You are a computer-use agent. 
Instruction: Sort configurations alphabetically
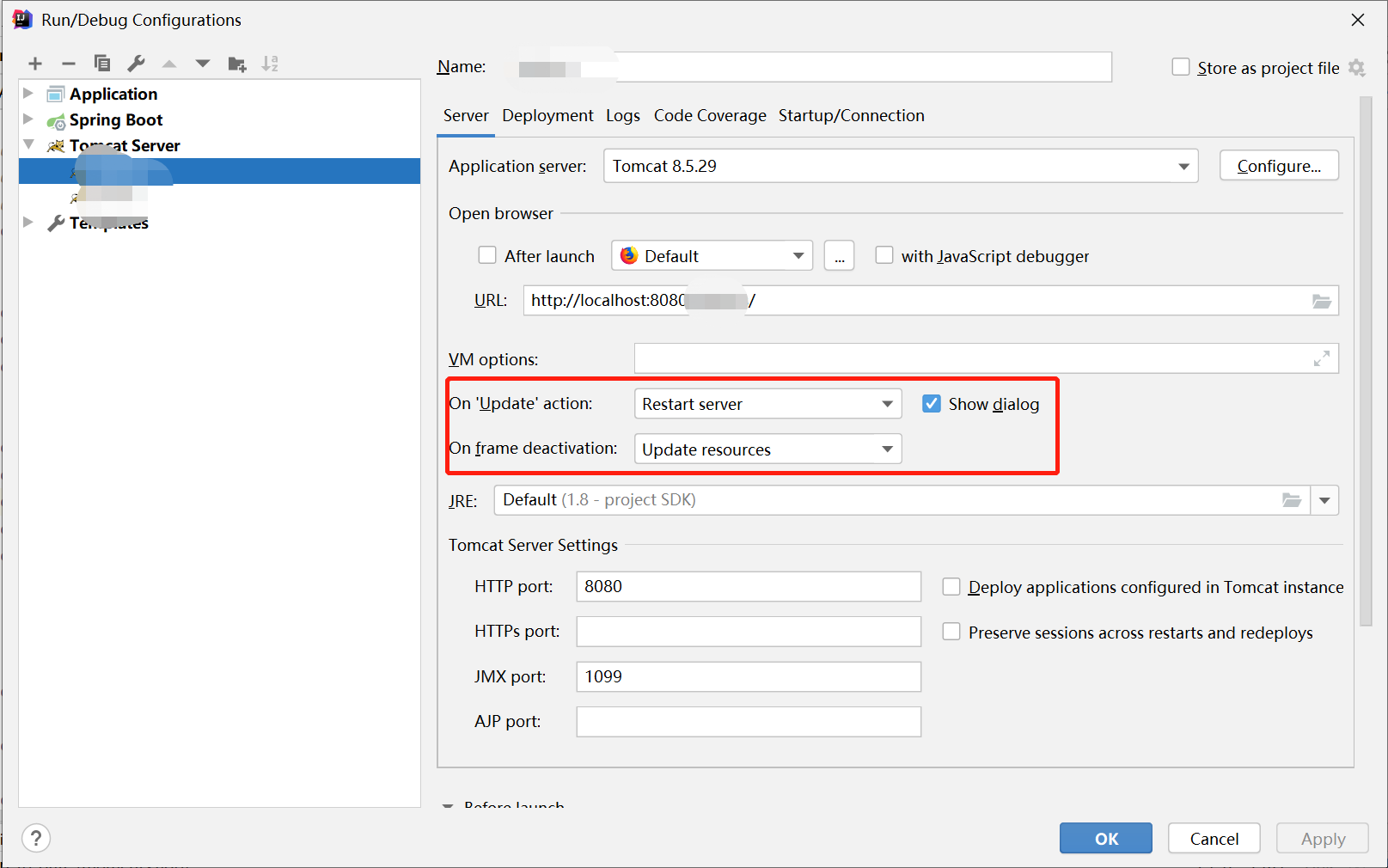tap(270, 64)
